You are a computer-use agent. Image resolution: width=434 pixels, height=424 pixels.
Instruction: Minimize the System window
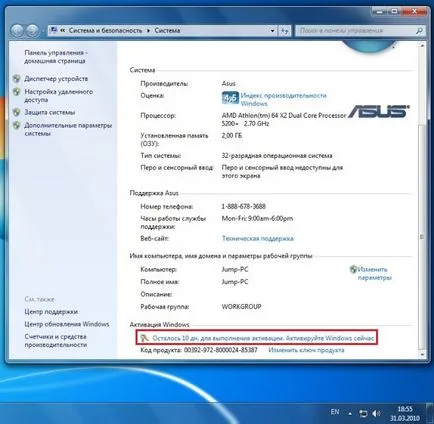point(378,12)
